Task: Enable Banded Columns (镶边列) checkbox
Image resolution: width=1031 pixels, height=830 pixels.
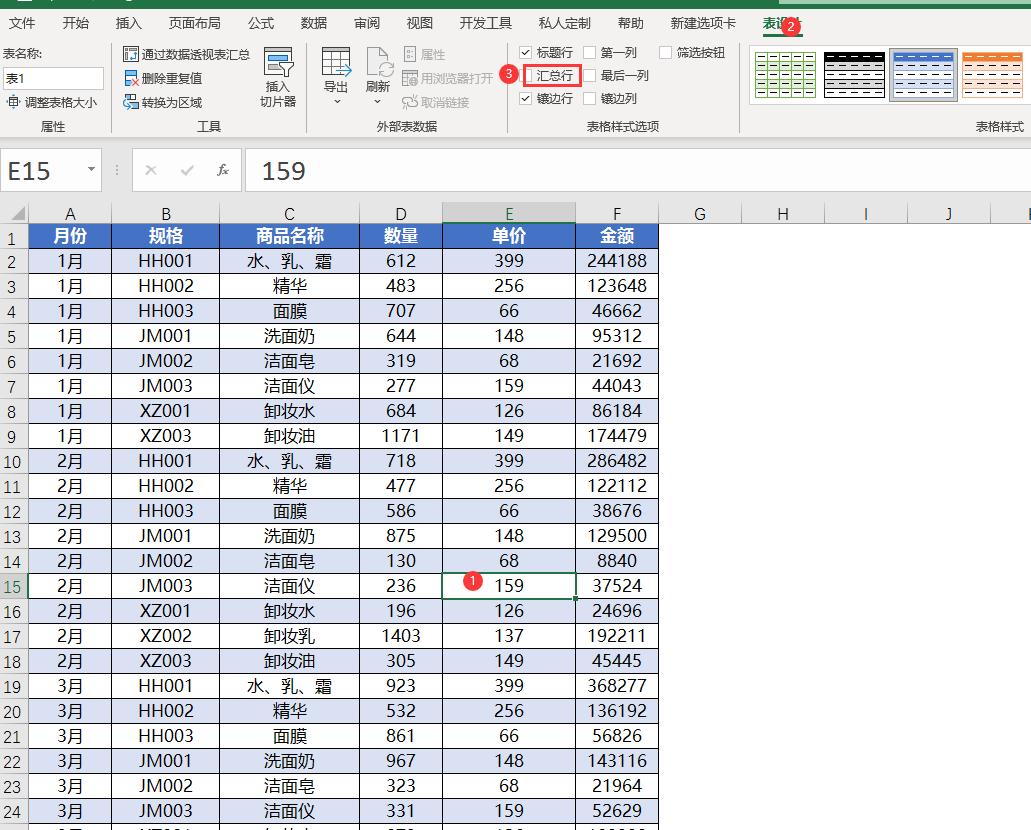Action: 589,99
